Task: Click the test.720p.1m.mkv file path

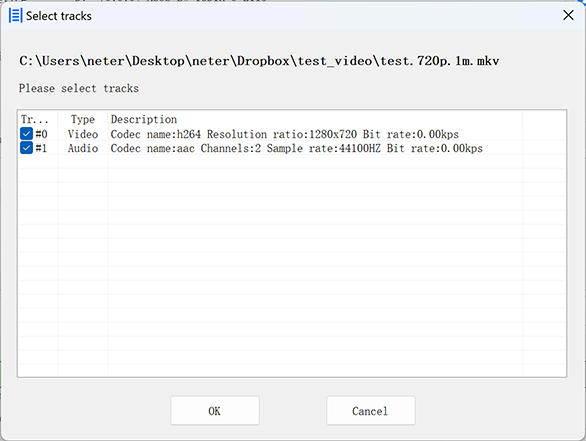Action: (259, 61)
